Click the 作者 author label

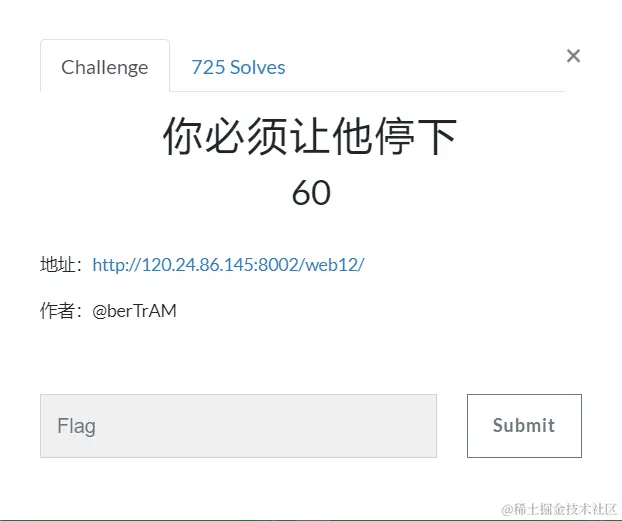(x=61, y=310)
